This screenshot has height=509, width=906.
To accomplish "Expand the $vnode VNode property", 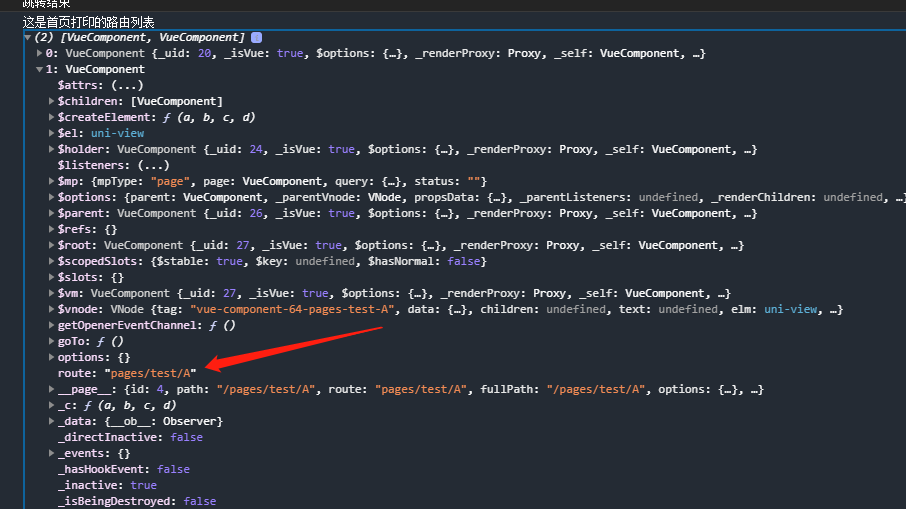I will click(x=51, y=309).
